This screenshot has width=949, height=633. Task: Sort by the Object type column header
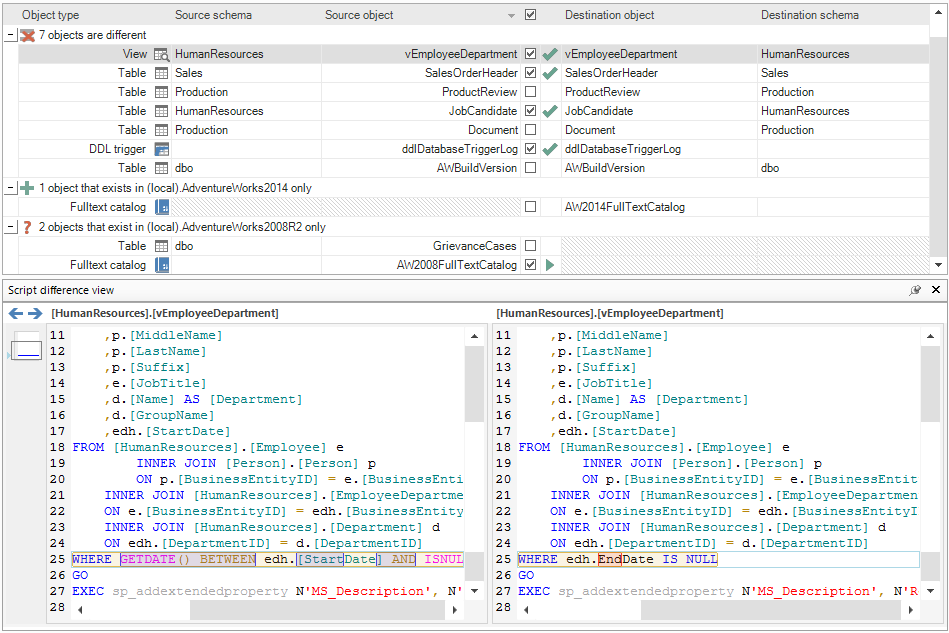pyautogui.click(x=50, y=15)
